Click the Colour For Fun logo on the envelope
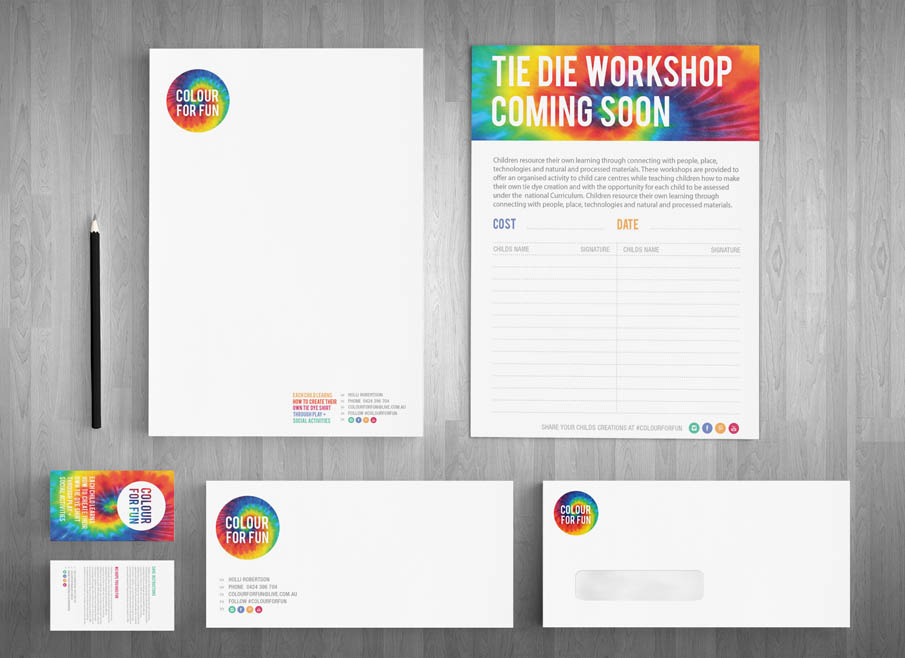This screenshot has width=905, height=658. tap(576, 513)
